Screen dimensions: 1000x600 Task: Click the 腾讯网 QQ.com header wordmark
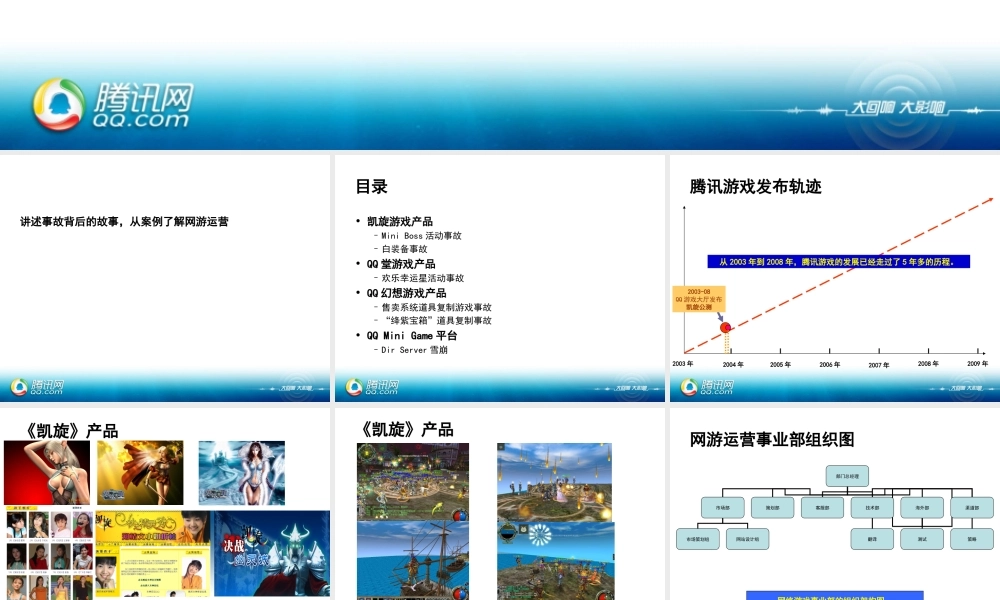(142, 105)
